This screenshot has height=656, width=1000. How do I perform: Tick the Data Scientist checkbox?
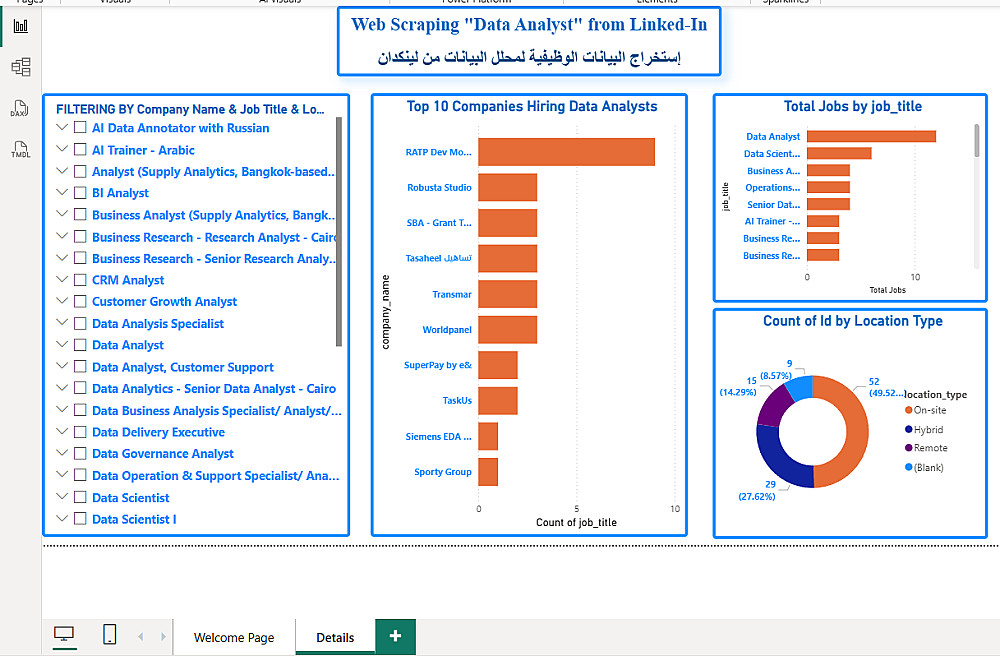pyautogui.click(x=80, y=497)
